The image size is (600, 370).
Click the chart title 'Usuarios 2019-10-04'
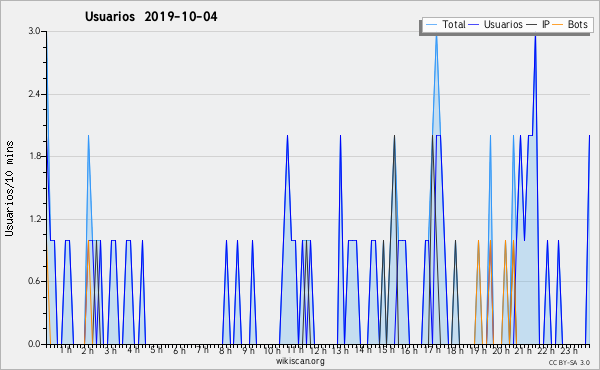[151, 16]
